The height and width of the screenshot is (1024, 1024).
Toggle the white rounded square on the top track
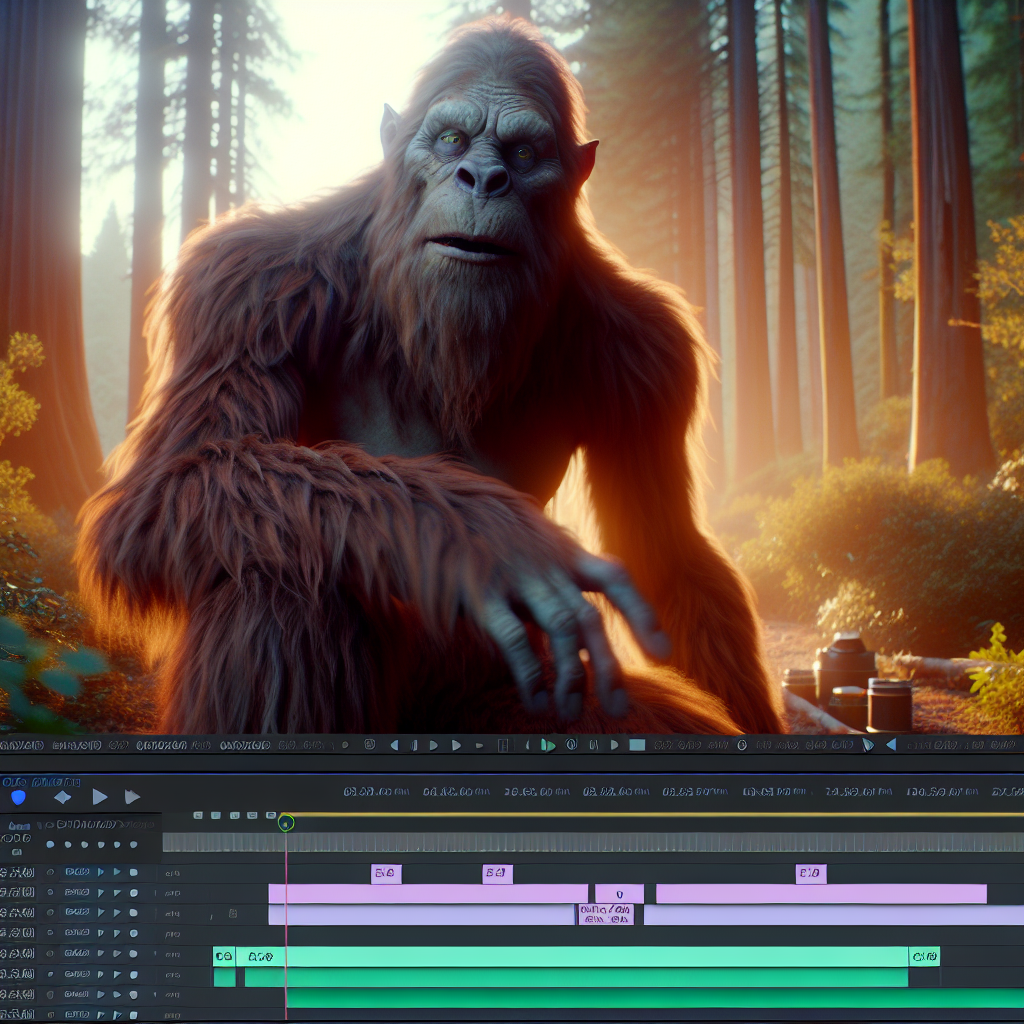point(133,873)
